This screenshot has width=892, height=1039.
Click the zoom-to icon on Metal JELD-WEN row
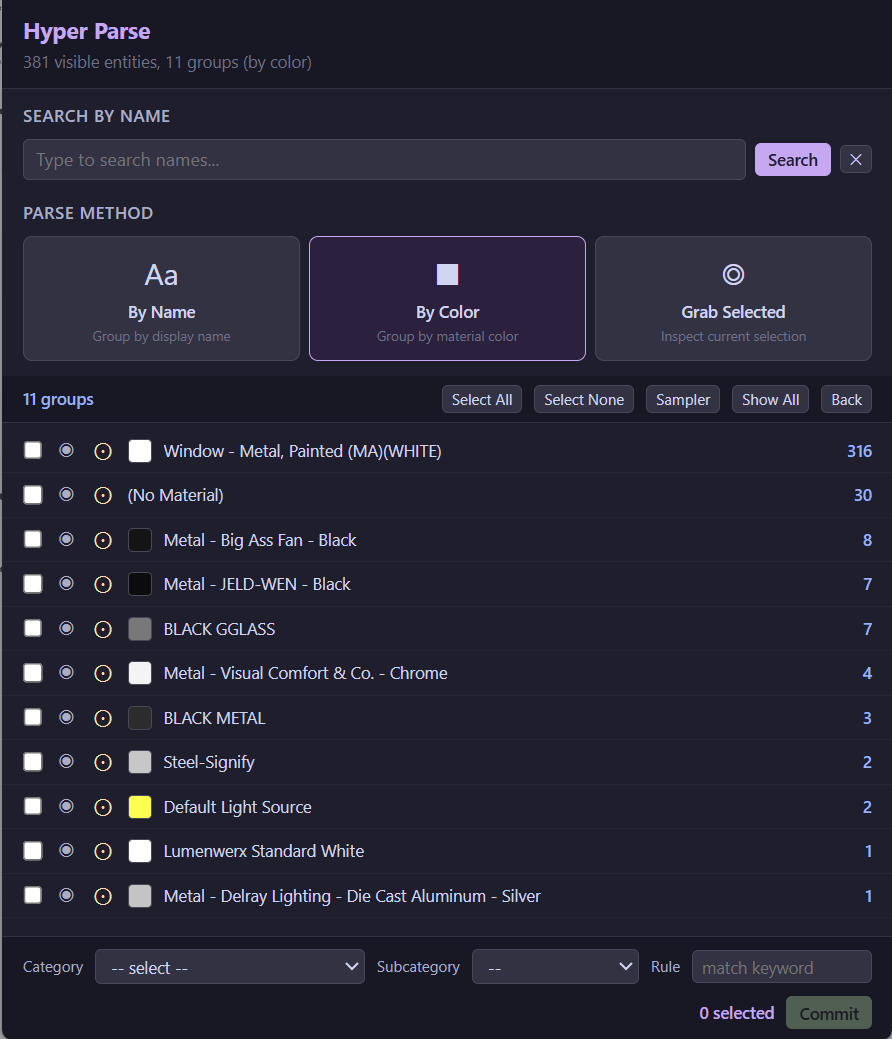(103, 584)
